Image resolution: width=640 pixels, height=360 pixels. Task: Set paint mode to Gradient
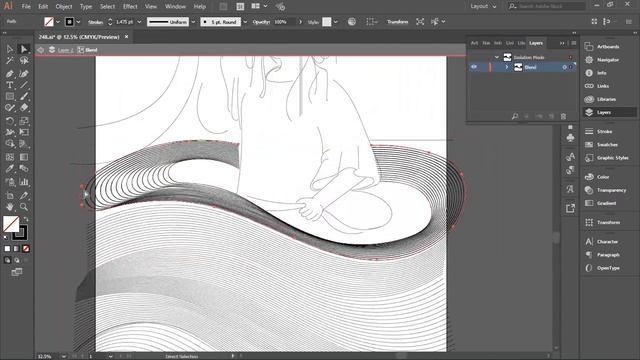tap(16, 249)
